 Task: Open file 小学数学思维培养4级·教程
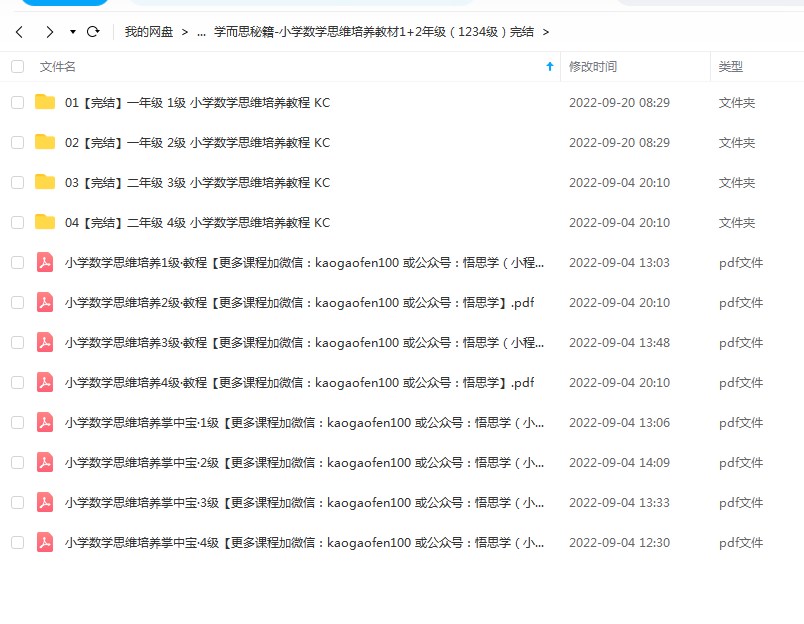point(299,383)
